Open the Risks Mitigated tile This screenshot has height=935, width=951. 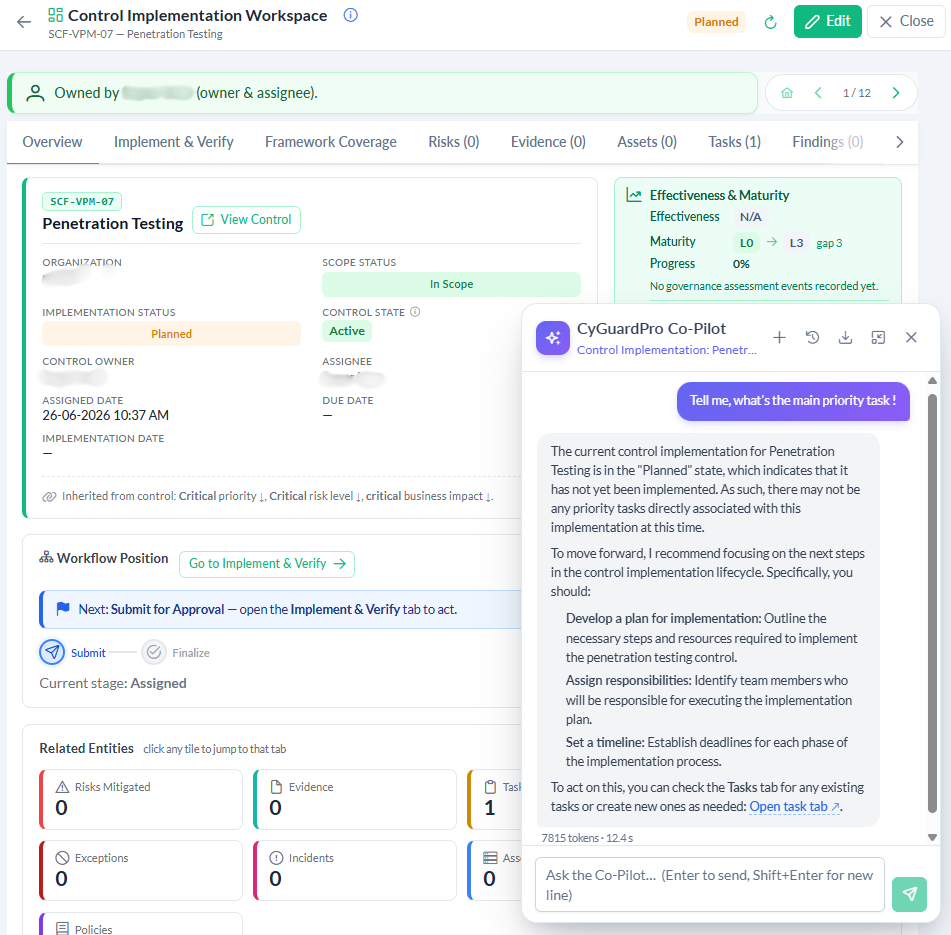(x=141, y=799)
